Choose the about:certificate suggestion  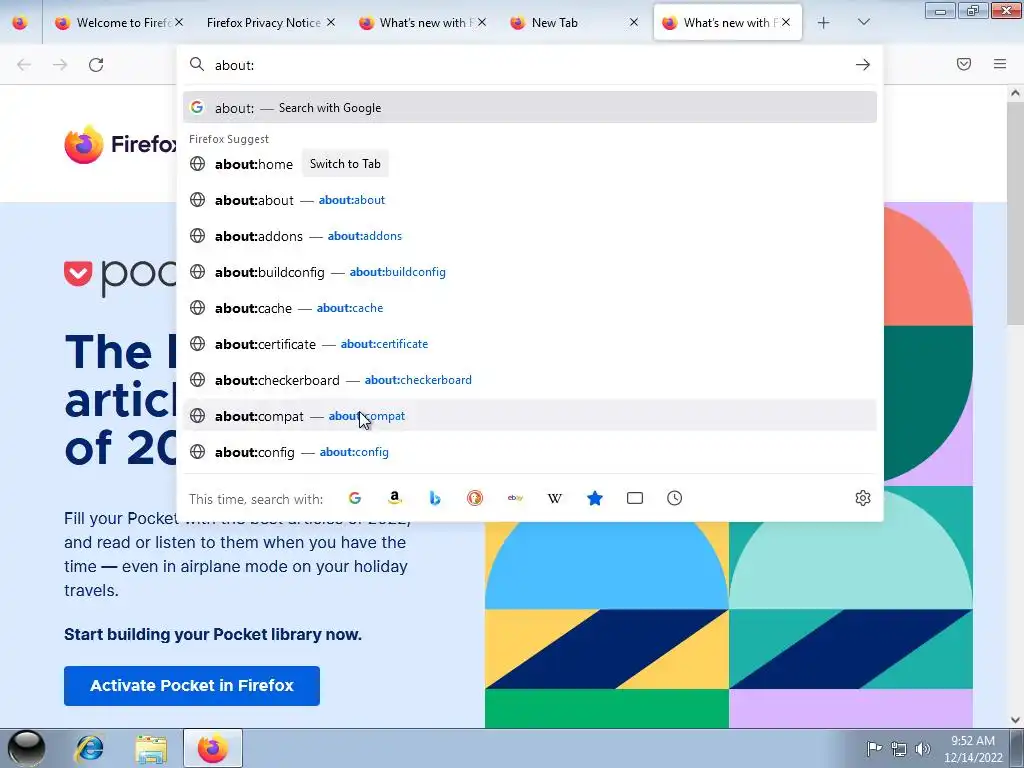530,344
